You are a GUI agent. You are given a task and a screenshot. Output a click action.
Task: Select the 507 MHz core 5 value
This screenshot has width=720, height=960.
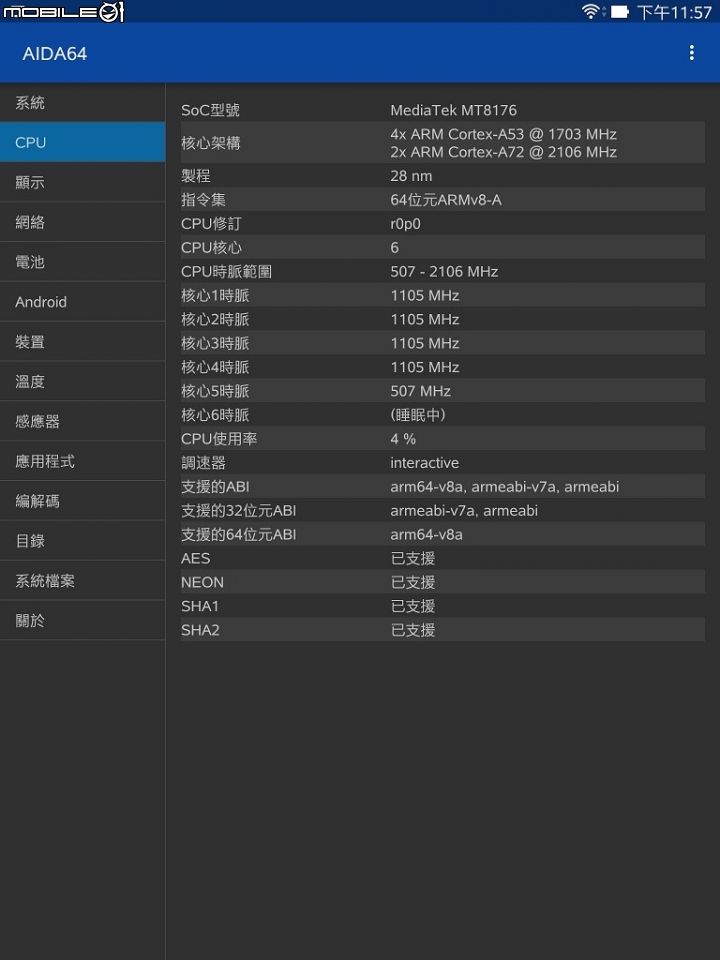click(x=421, y=391)
